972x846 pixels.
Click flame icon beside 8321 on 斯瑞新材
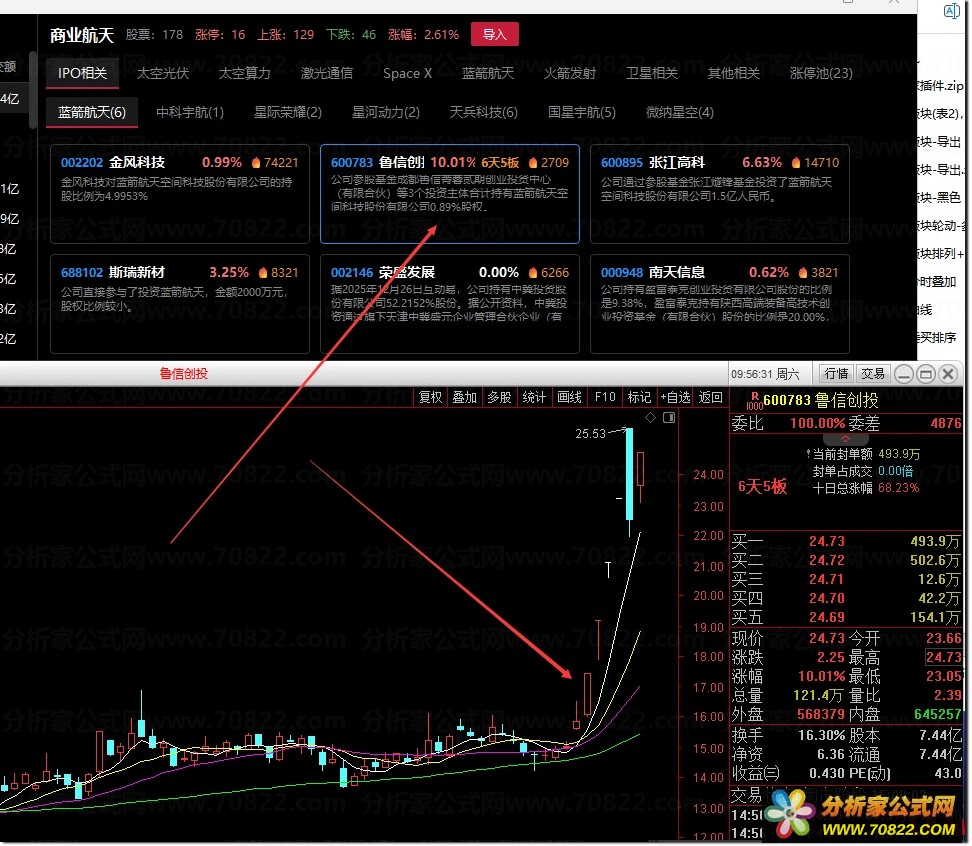coord(263,272)
